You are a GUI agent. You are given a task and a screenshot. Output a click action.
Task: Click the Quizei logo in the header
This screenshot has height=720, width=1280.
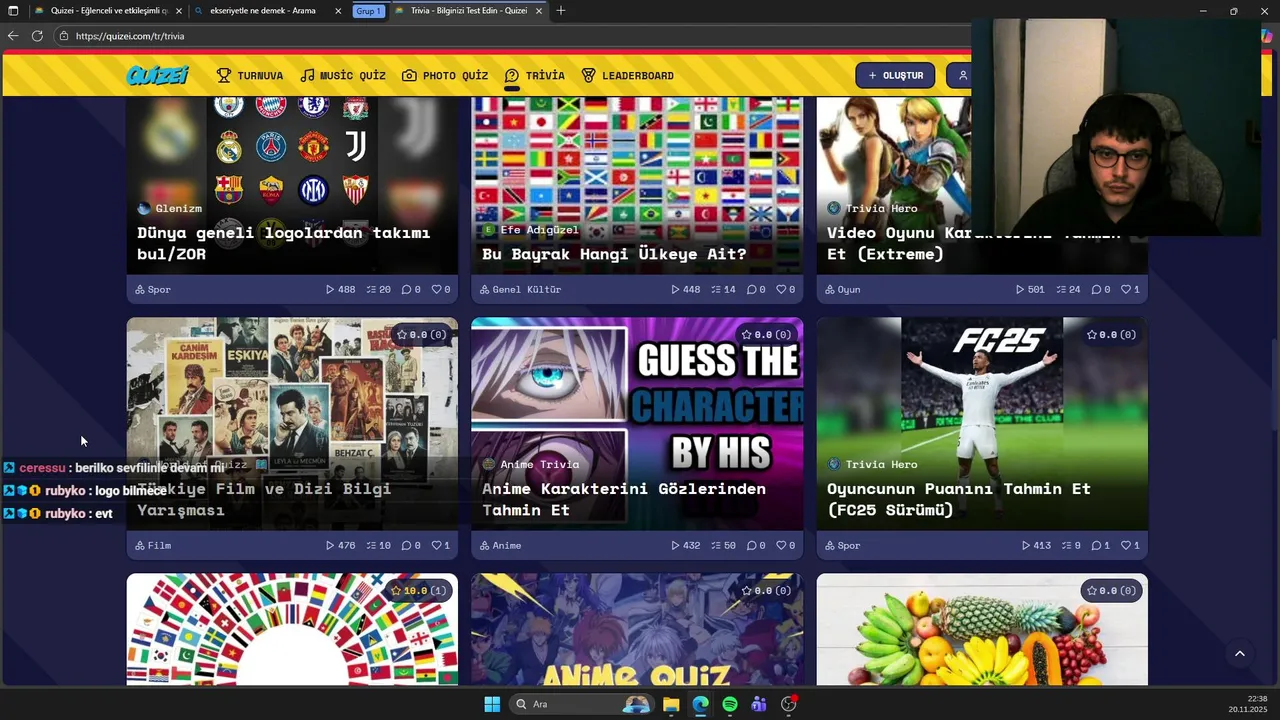158,75
